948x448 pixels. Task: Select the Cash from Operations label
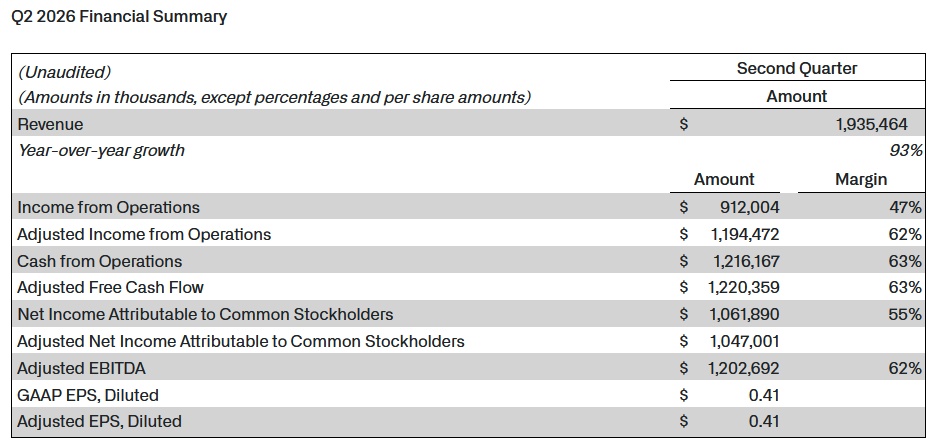coord(100,261)
